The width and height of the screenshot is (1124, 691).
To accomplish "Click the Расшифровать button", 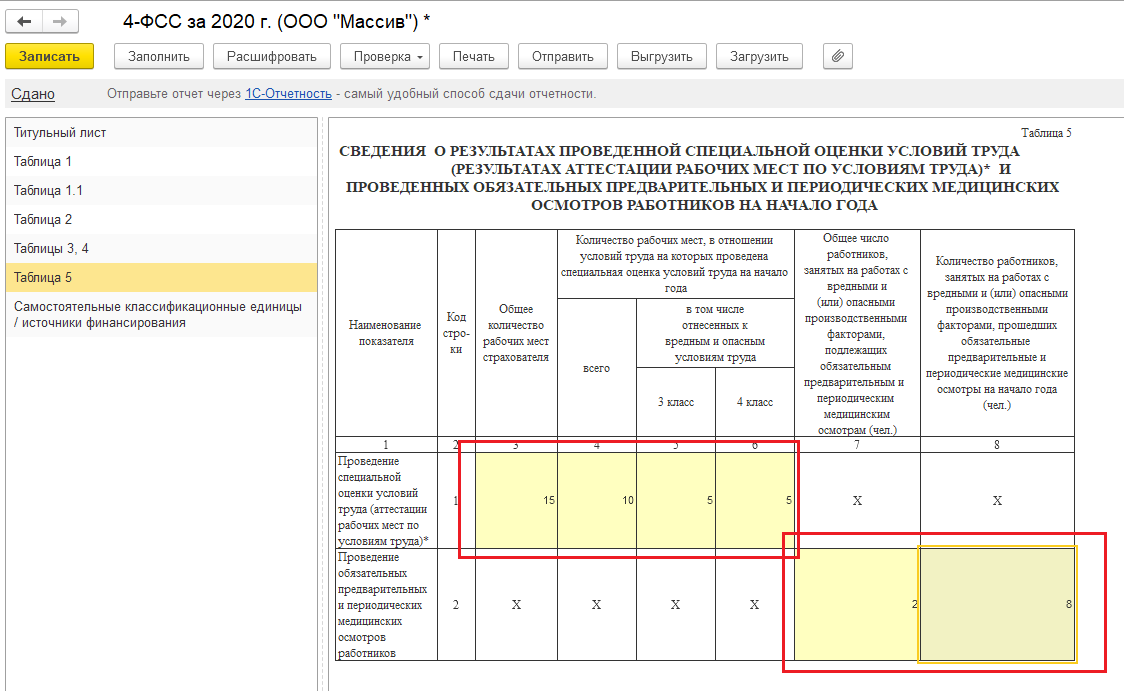I will pos(272,56).
